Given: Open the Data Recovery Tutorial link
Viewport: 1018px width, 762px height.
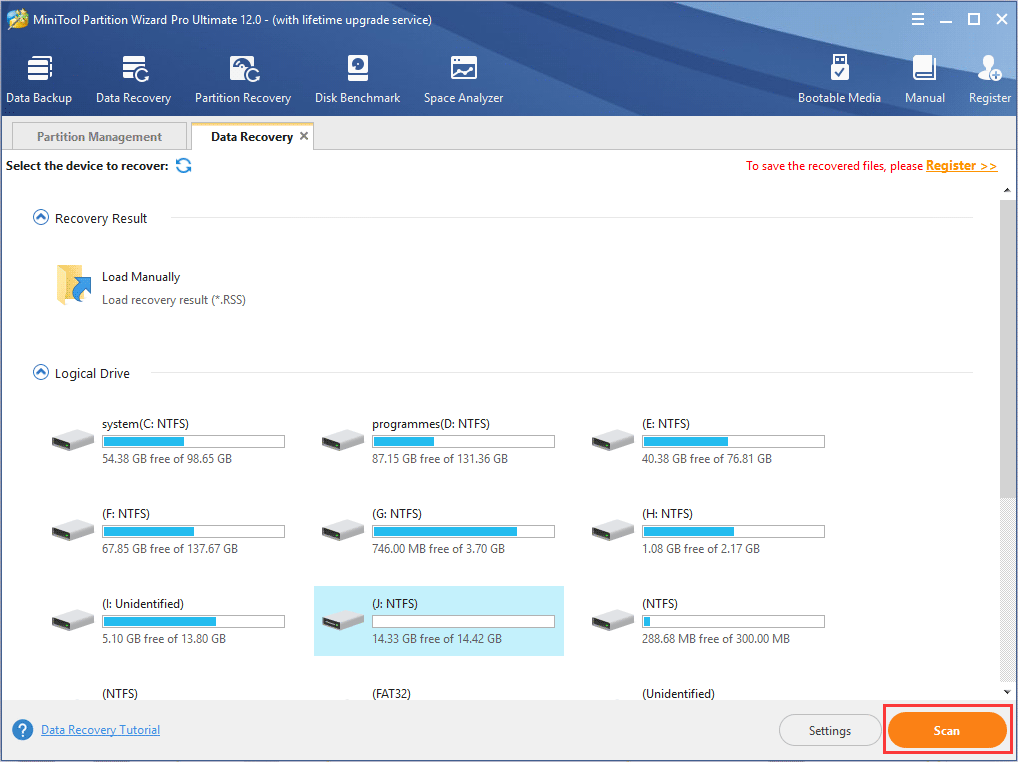Looking at the screenshot, I should [100, 730].
